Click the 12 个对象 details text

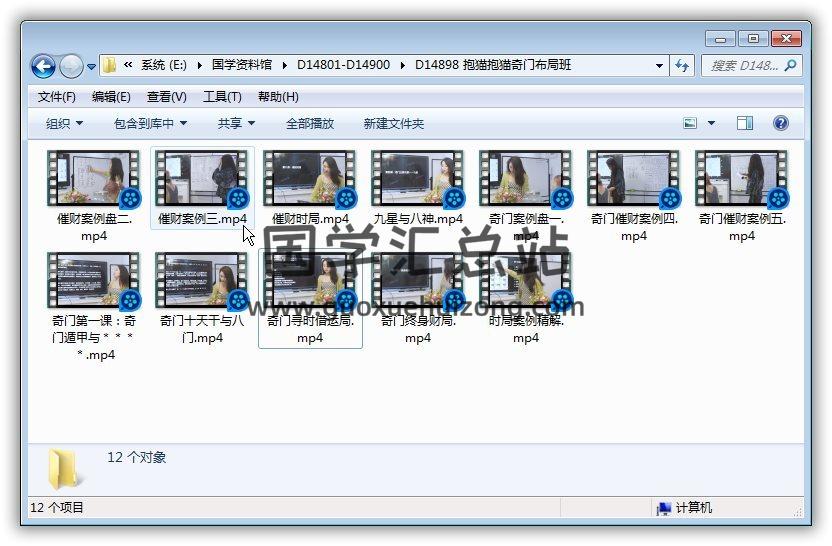[137, 457]
